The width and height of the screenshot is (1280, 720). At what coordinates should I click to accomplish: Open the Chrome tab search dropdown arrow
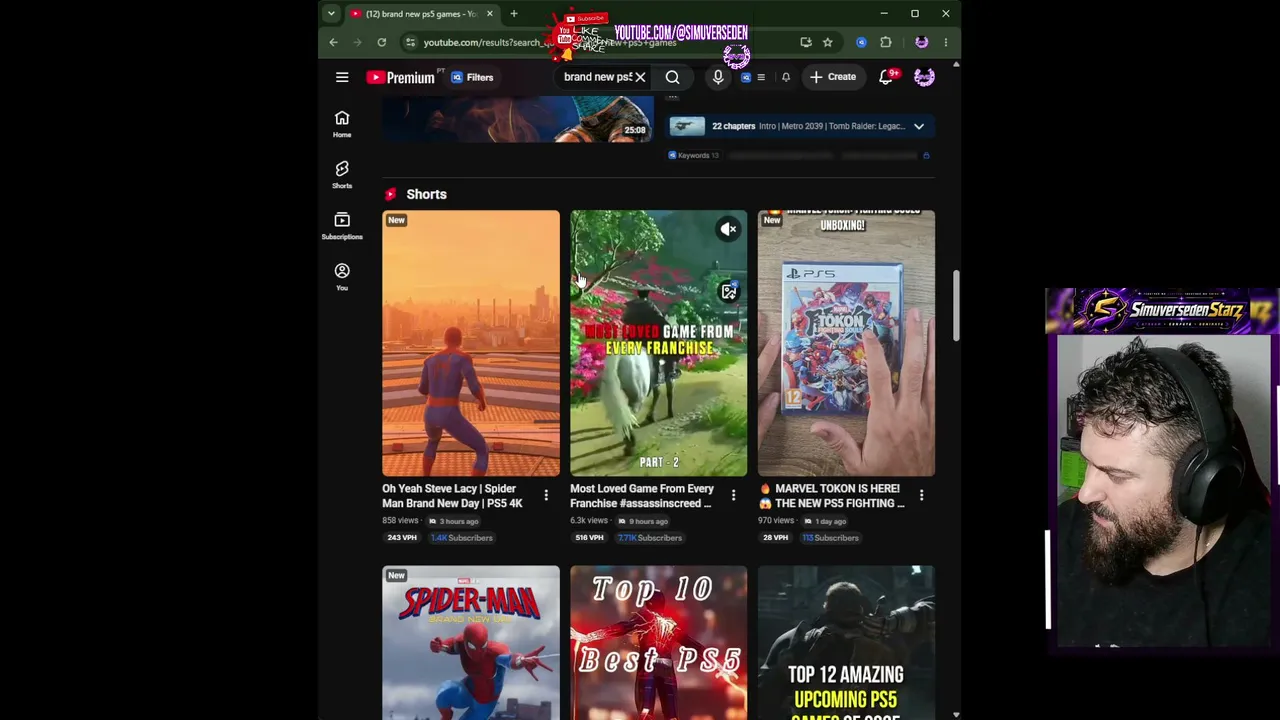pos(331,14)
